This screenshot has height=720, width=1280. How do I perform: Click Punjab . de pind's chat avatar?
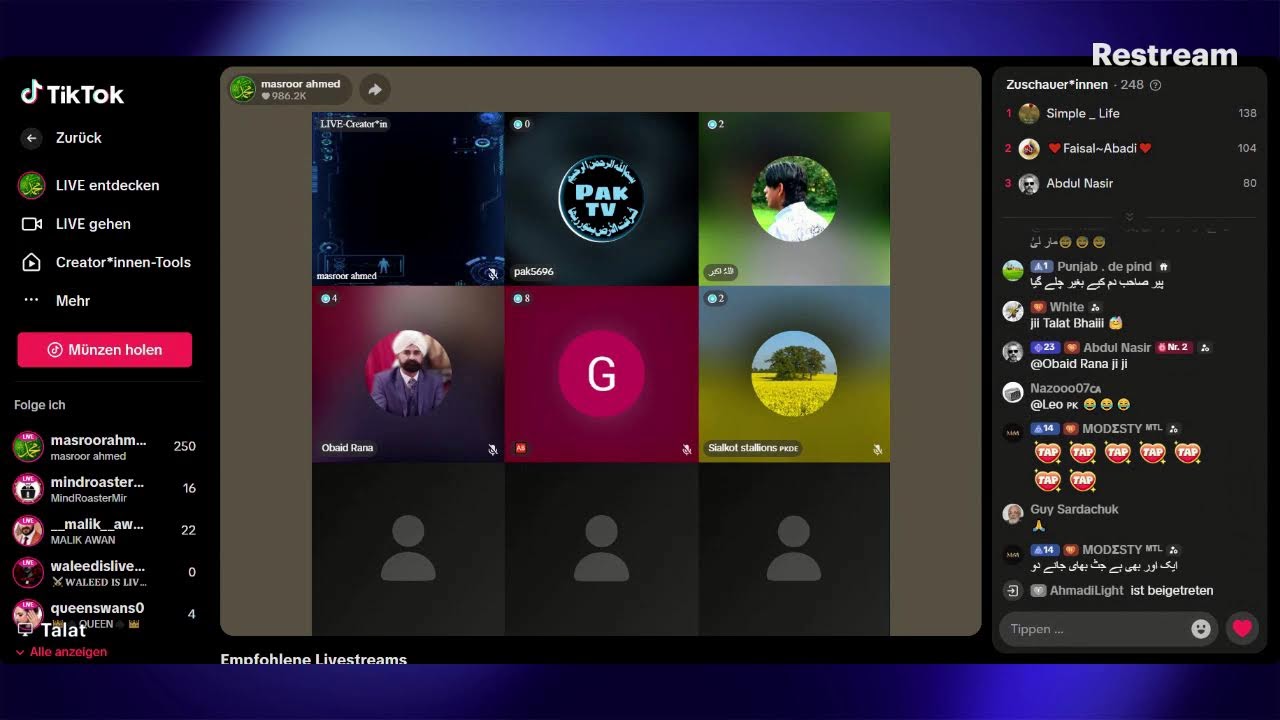pos(1013,270)
